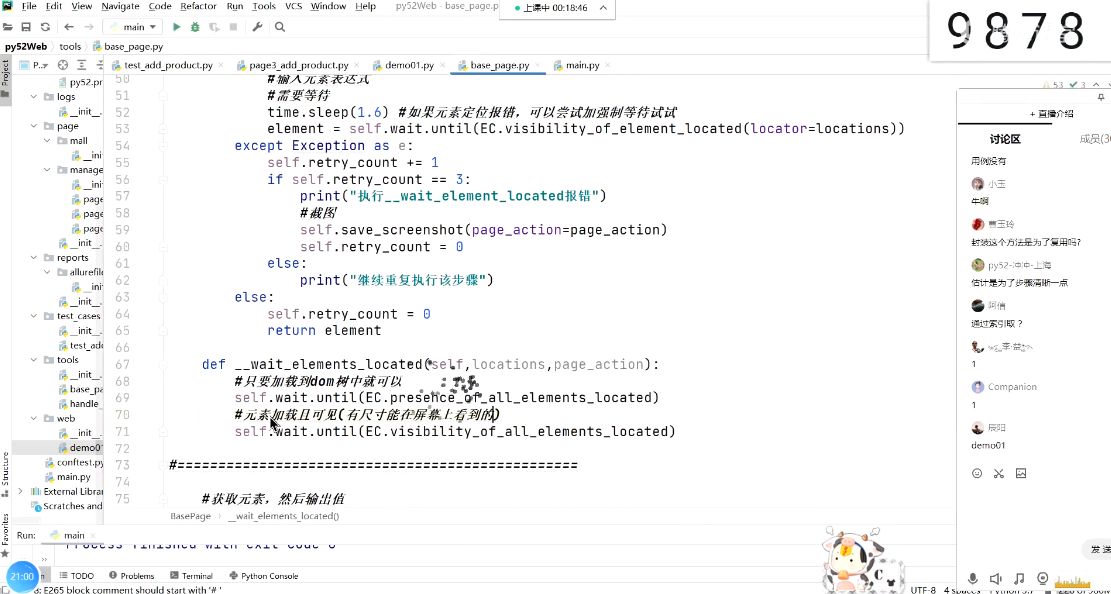Collapse the web folder
The width and height of the screenshot is (1111, 594).
(33, 419)
